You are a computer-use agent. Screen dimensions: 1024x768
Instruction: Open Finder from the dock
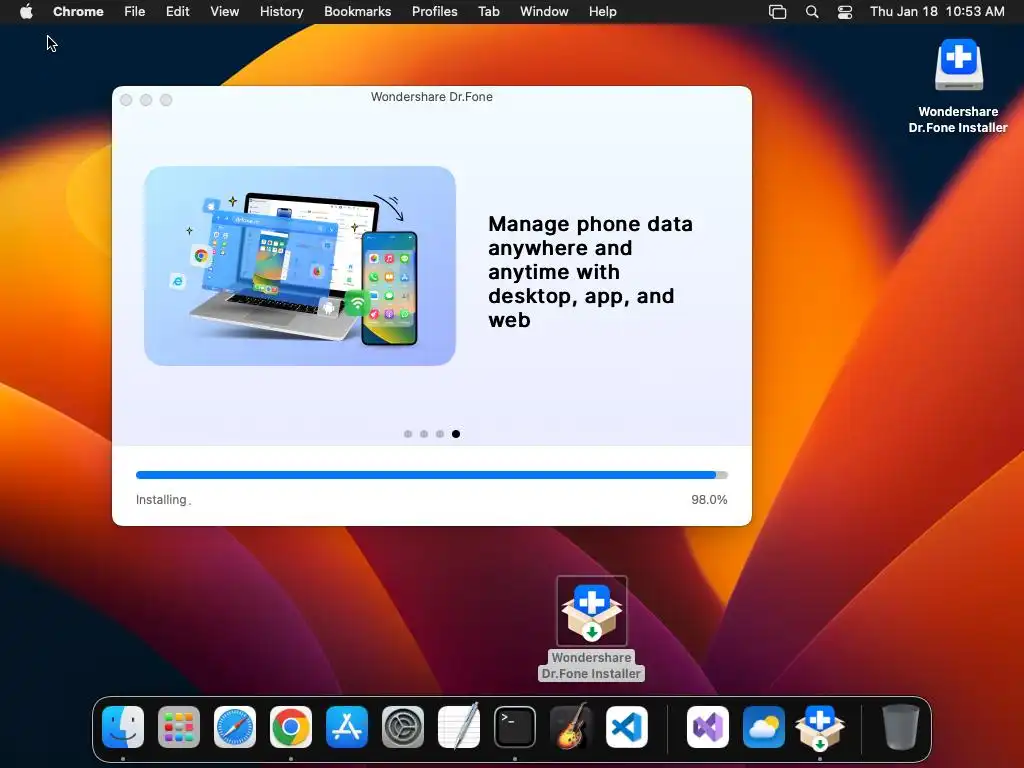coord(123,727)
